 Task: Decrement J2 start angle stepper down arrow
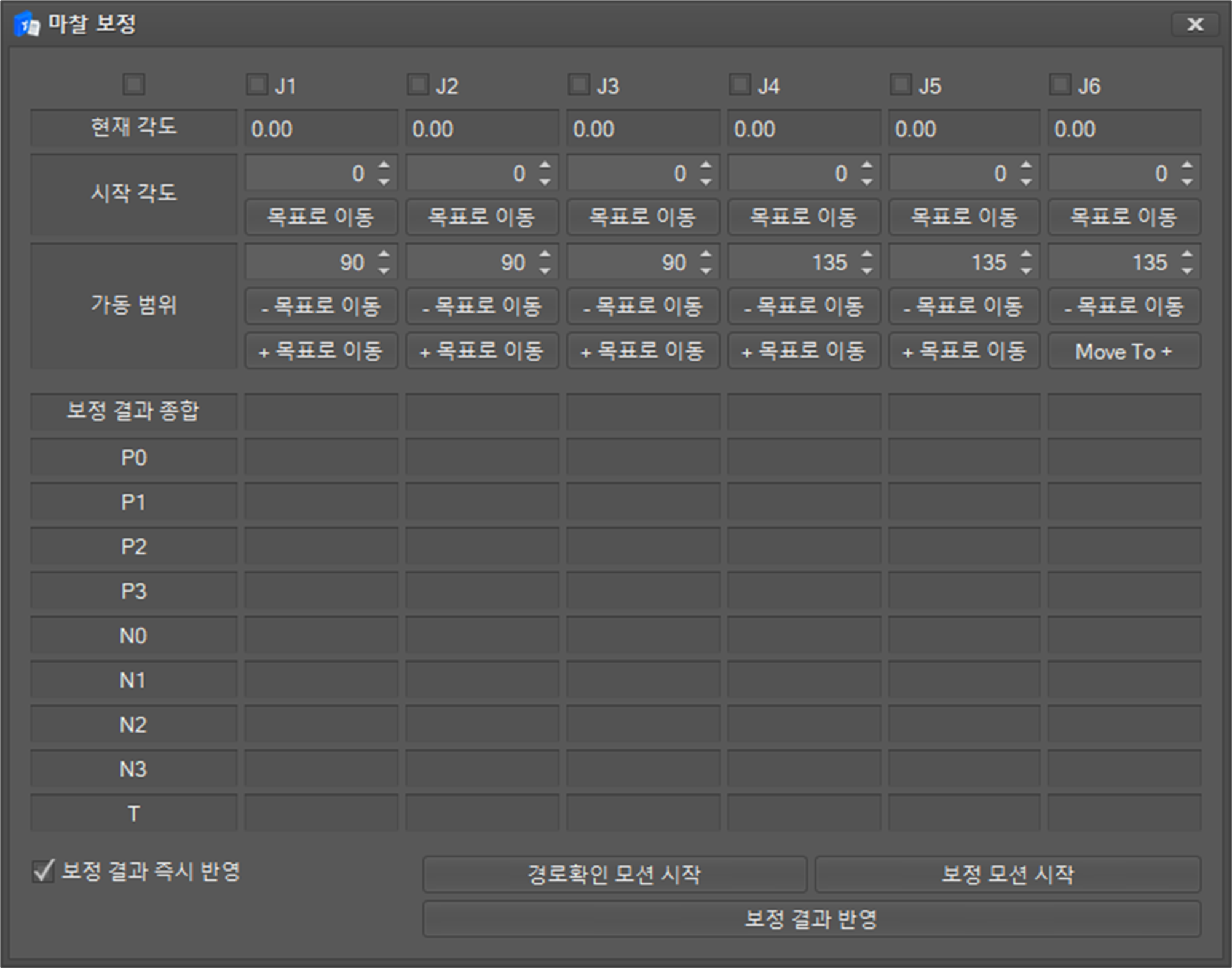pos(545,183)
